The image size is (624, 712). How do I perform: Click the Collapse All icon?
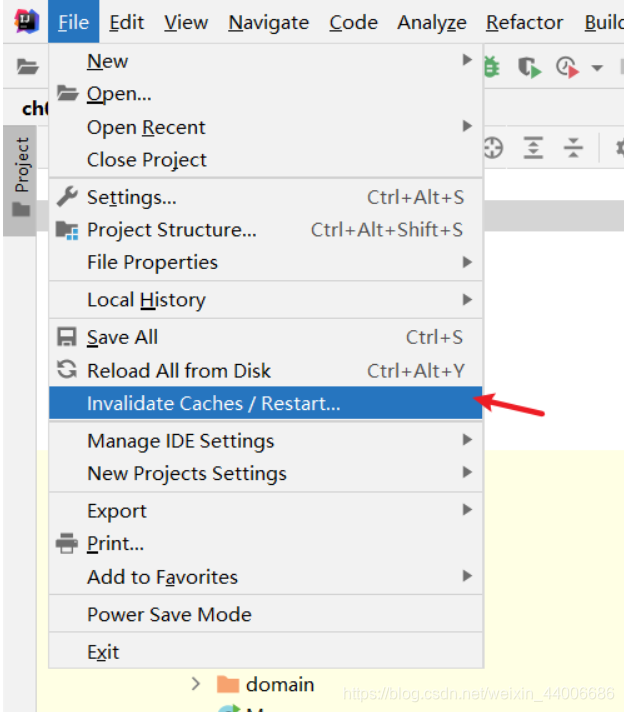point(573,148)
